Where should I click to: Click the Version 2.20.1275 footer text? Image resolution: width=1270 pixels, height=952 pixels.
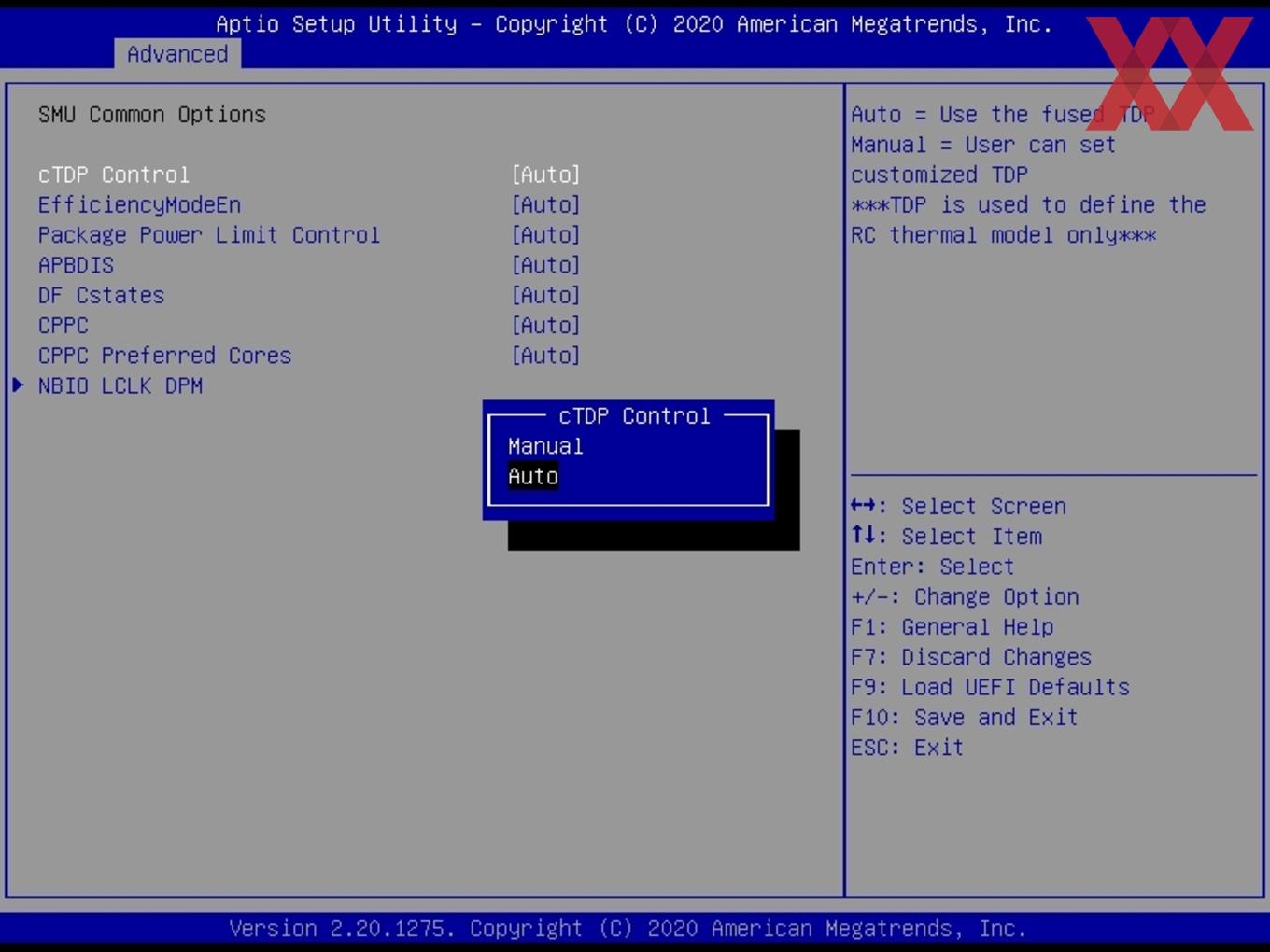pyautogui.click(x=628, y=929)
